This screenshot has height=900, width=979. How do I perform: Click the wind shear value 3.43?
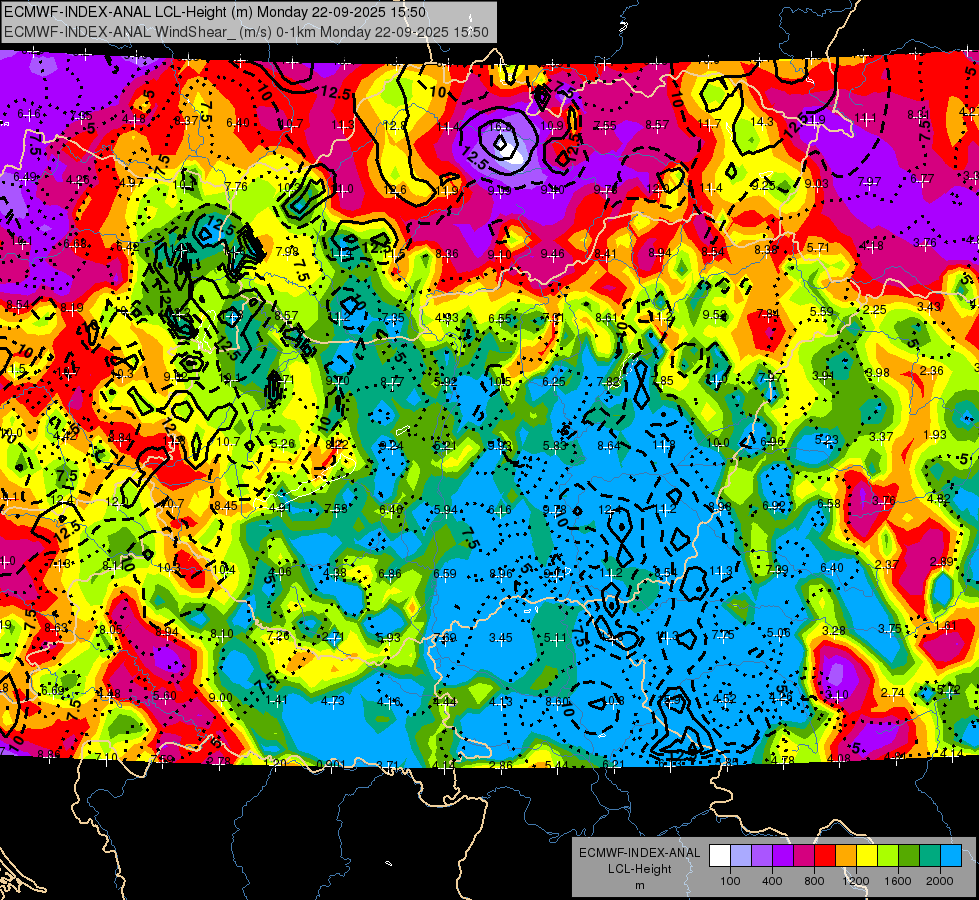929,307
